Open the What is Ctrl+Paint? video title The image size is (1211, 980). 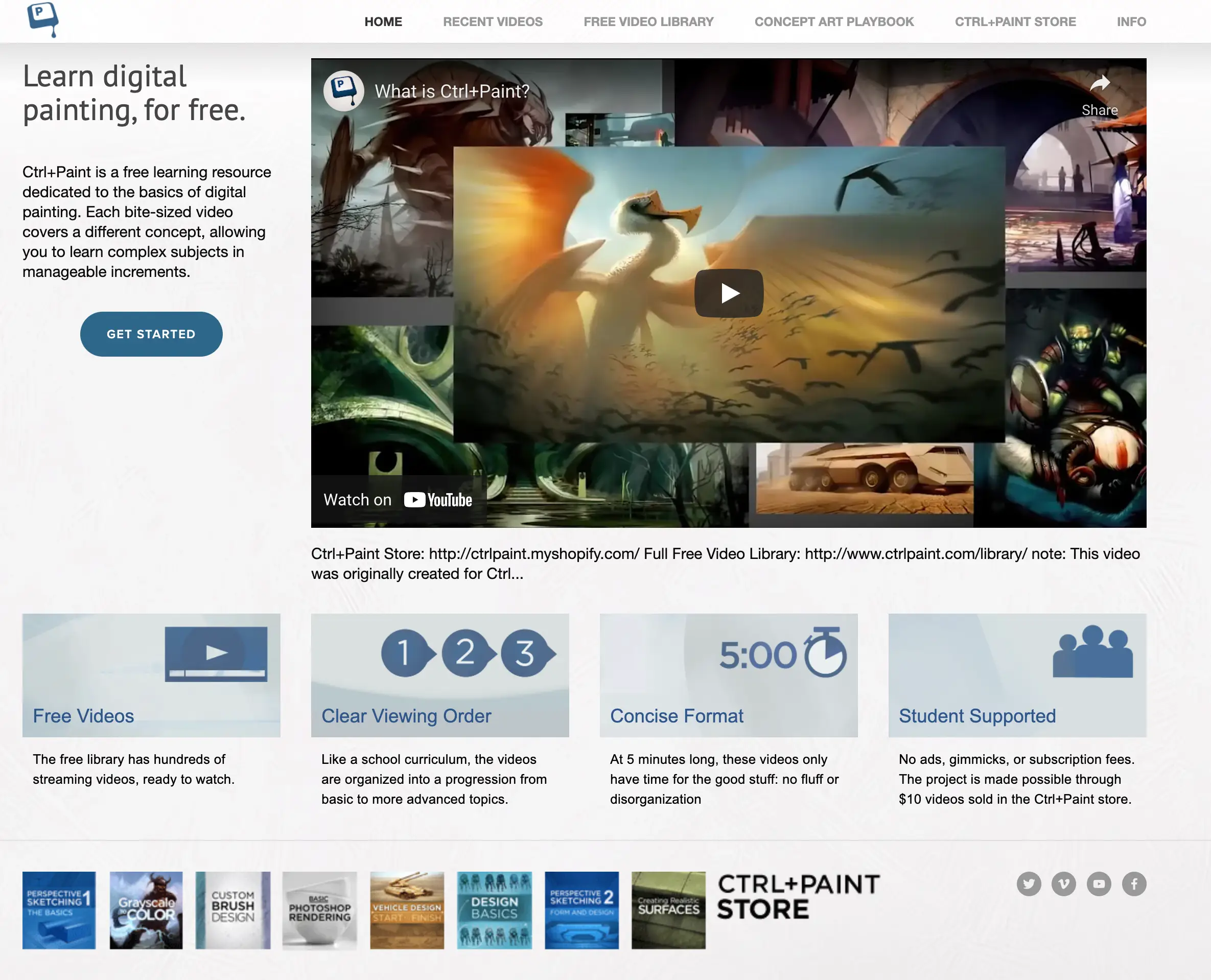point(452,91)
